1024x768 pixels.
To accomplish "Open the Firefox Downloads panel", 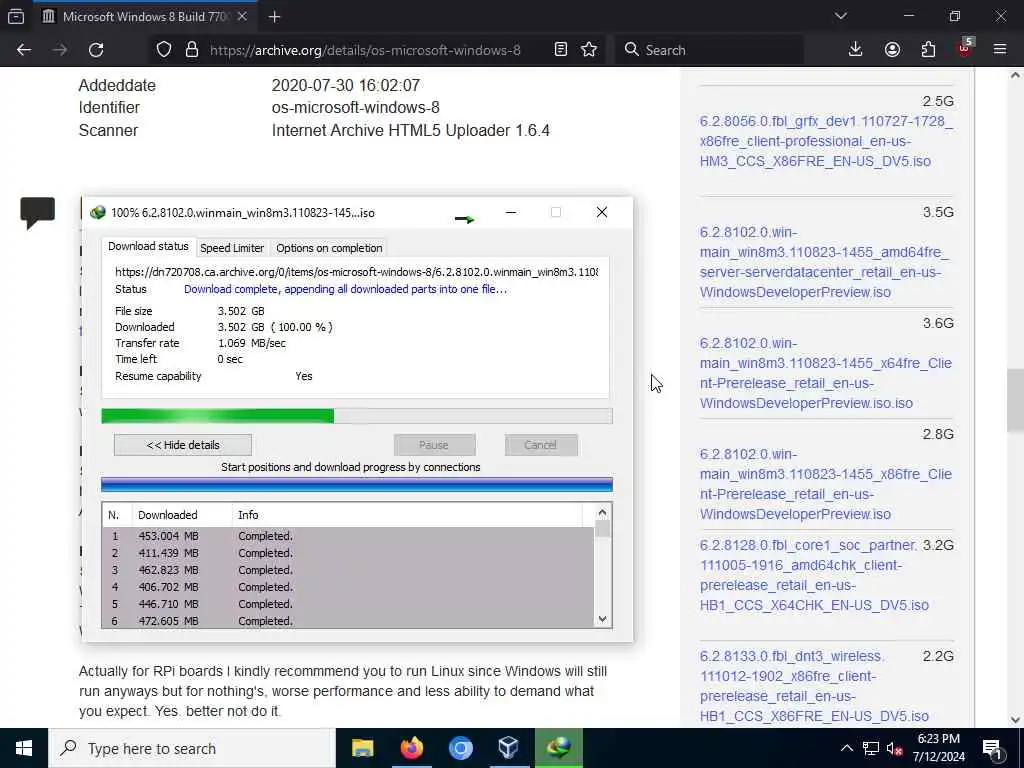I will [855, 50].
